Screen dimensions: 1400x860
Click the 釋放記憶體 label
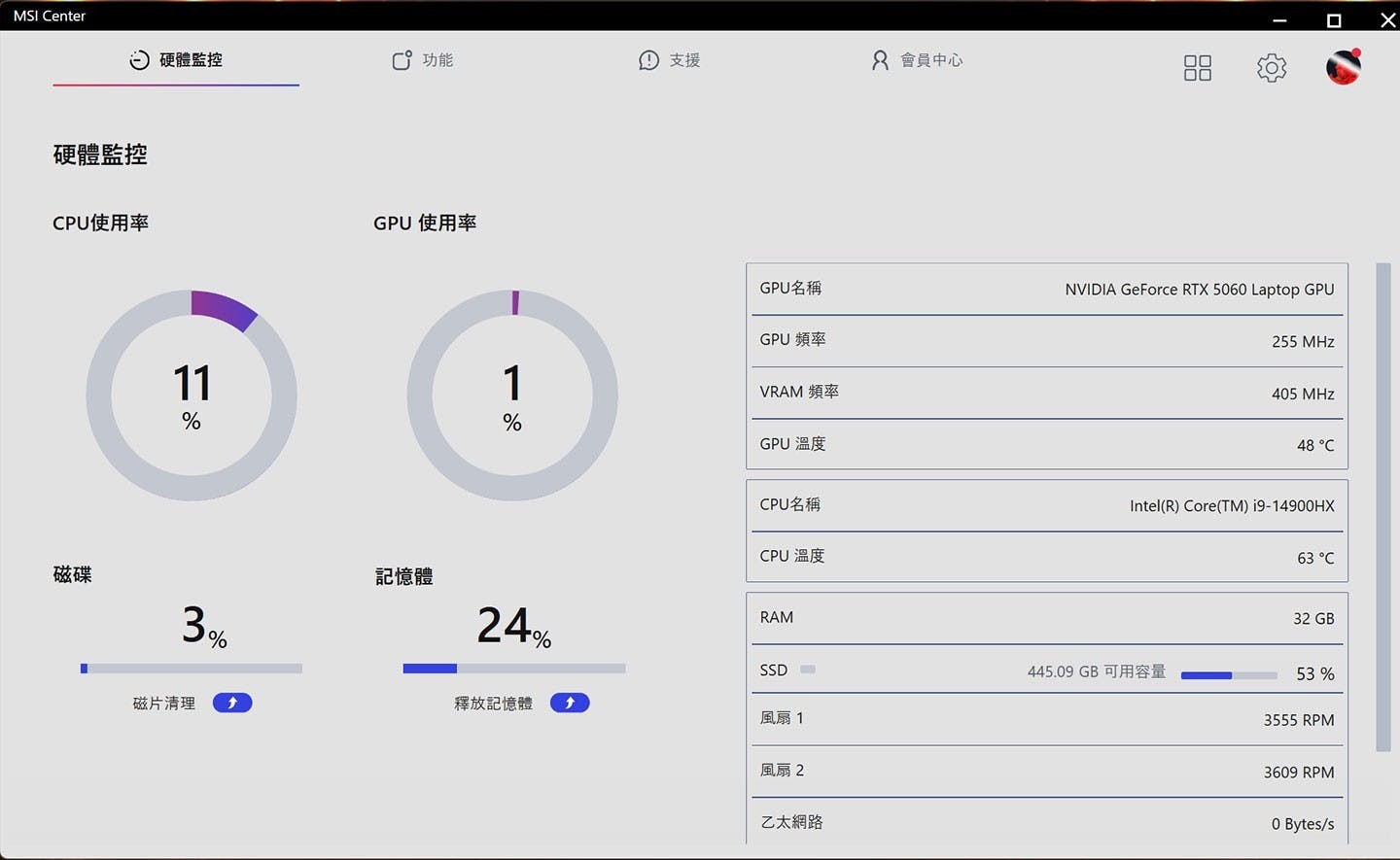[493, 703]
